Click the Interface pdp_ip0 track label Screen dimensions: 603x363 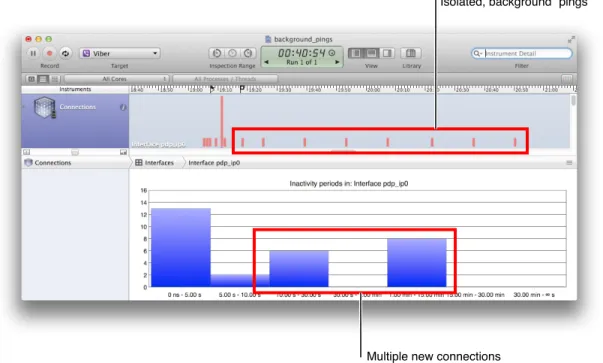tap(158, 144)
